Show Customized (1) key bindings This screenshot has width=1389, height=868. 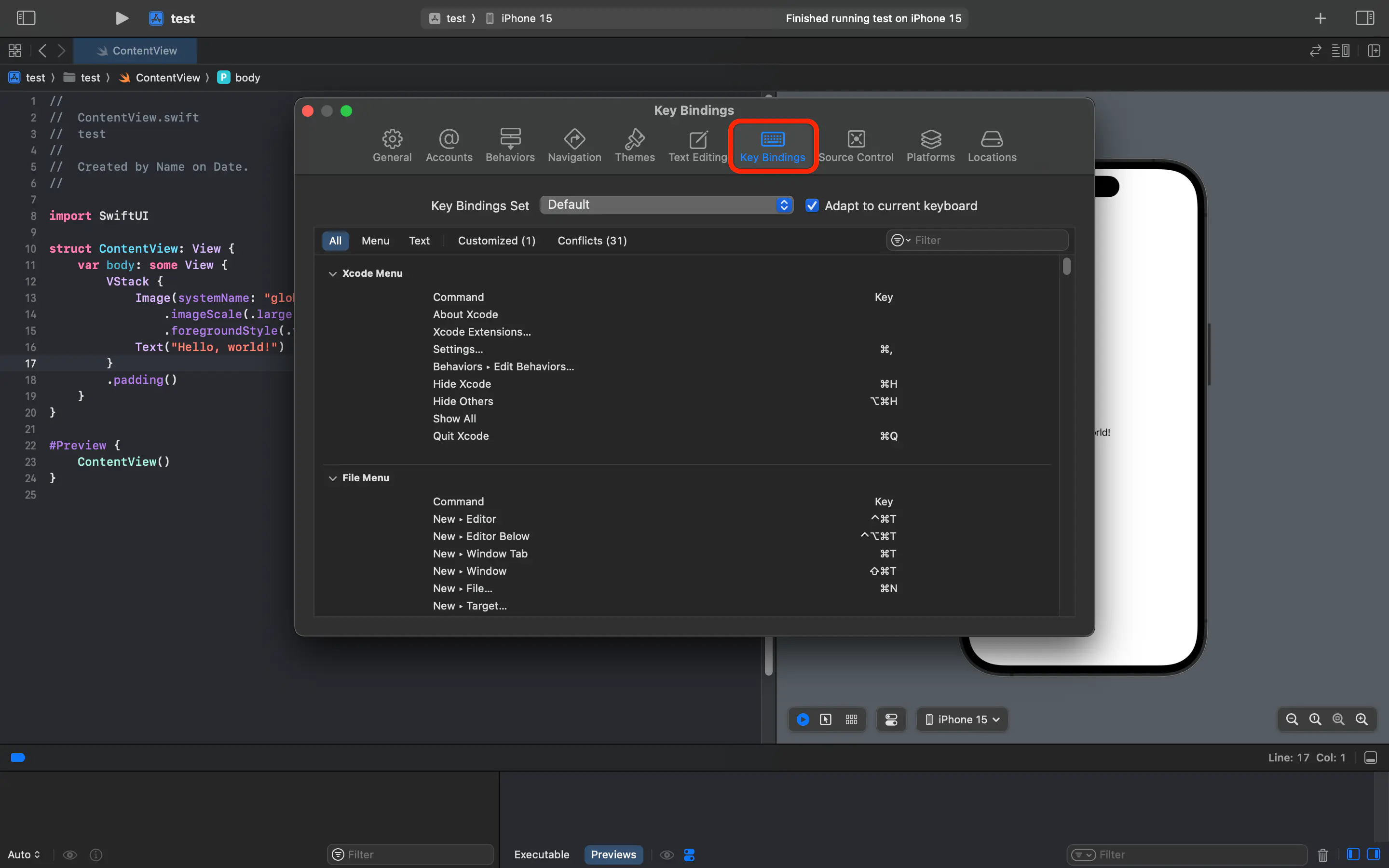coord(496,241)
